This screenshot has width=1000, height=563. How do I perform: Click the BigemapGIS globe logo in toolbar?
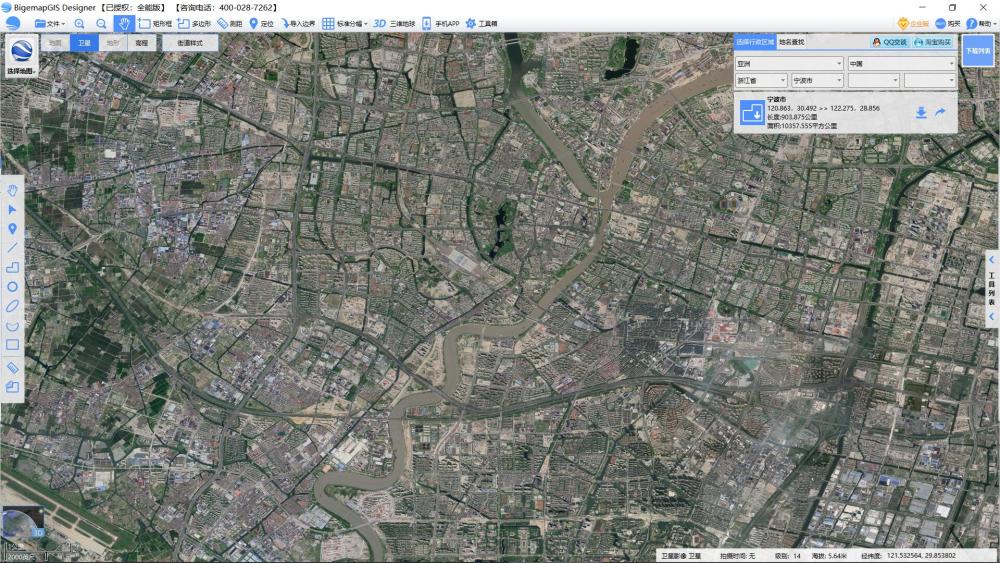(x=13, y=24)
